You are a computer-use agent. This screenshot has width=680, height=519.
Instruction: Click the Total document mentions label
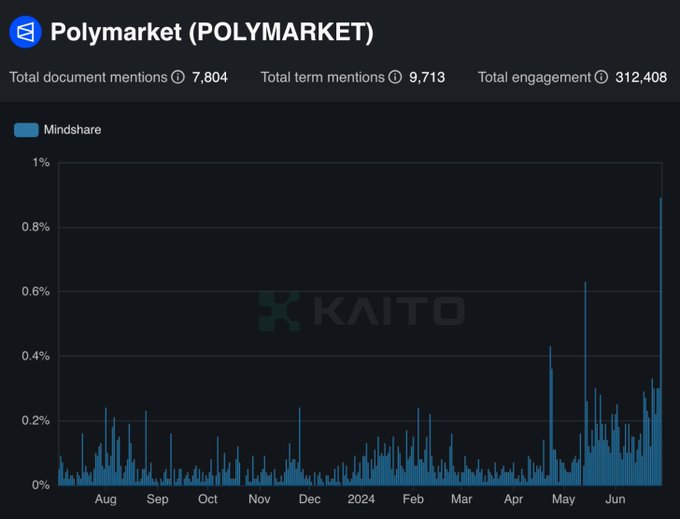88,77
